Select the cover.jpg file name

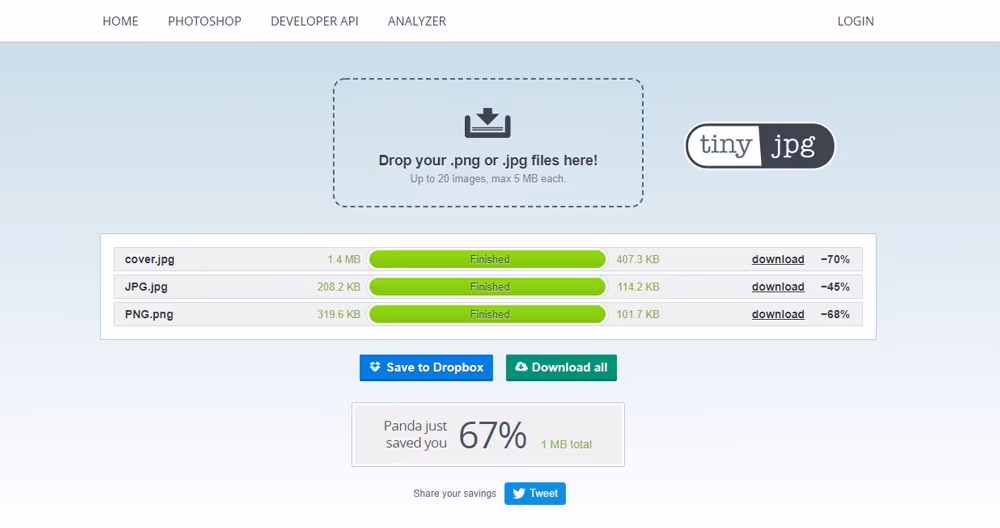click(149, 260)
